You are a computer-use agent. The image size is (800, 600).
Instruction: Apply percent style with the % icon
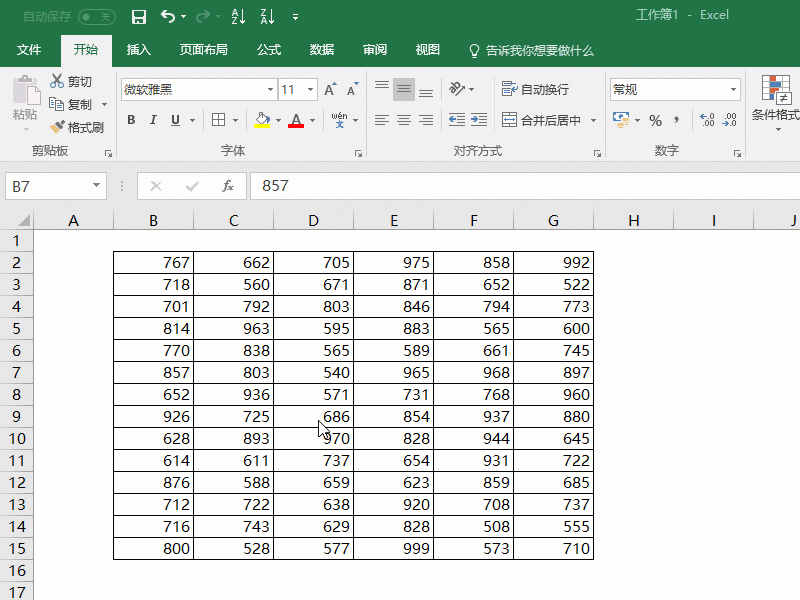655,120
